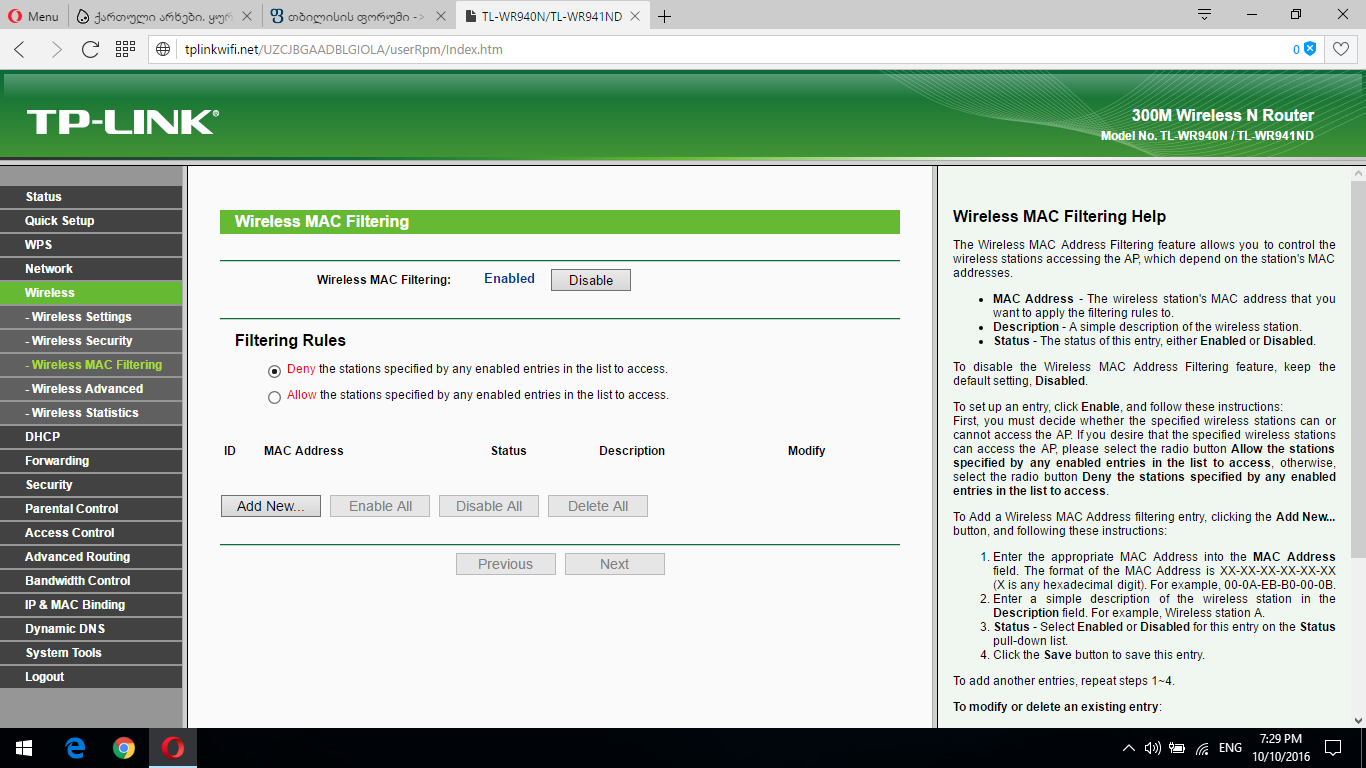The height and width of the screenshot is (768, 1366).
Task: Launch Google Chrome from the taskbar
Action: click(x=124, y=748)
